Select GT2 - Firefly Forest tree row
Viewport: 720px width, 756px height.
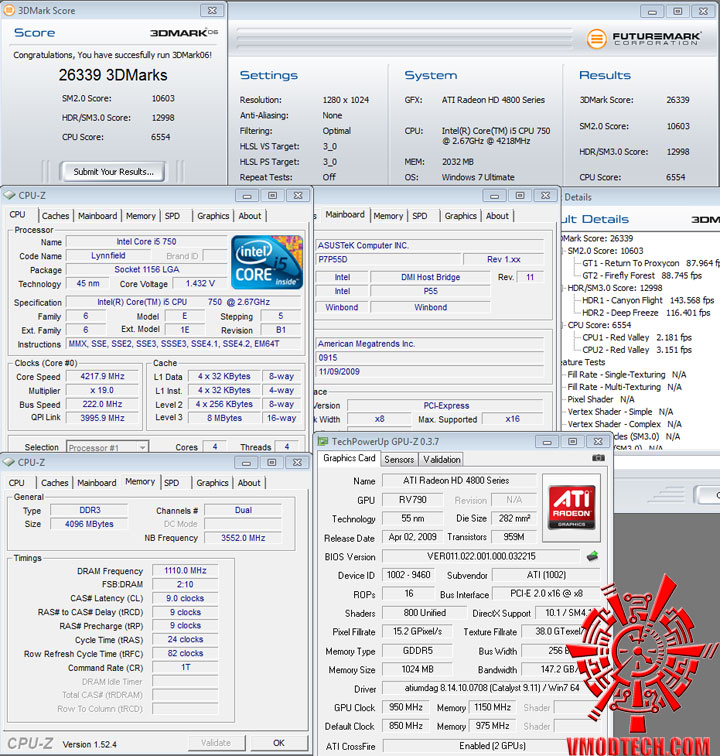pyautogui.click(x=641, y=276)
